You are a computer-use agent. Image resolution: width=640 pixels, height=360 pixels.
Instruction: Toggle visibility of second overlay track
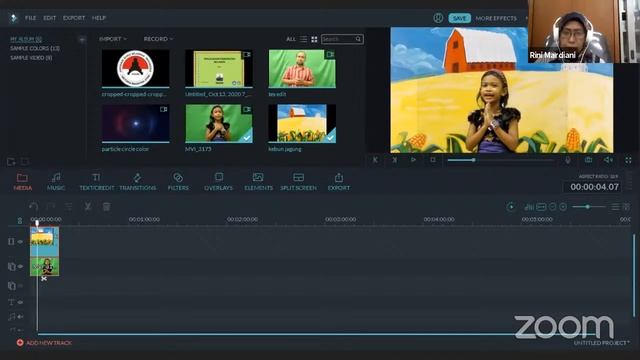(x=20, y=286)
